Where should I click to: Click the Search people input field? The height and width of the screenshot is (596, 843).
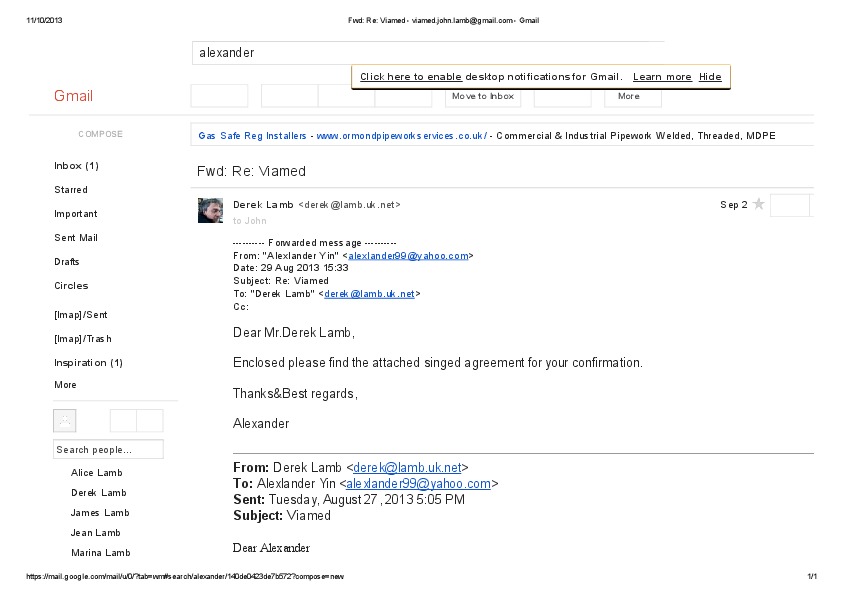(108, 450)
